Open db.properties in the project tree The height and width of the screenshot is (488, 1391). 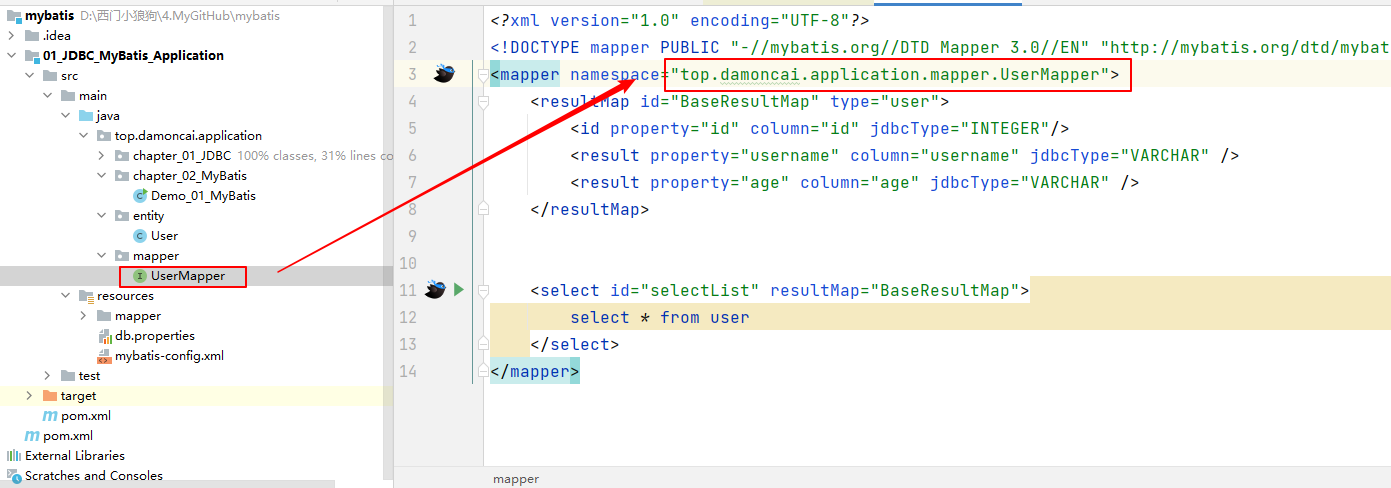click(x=155, y=336)
